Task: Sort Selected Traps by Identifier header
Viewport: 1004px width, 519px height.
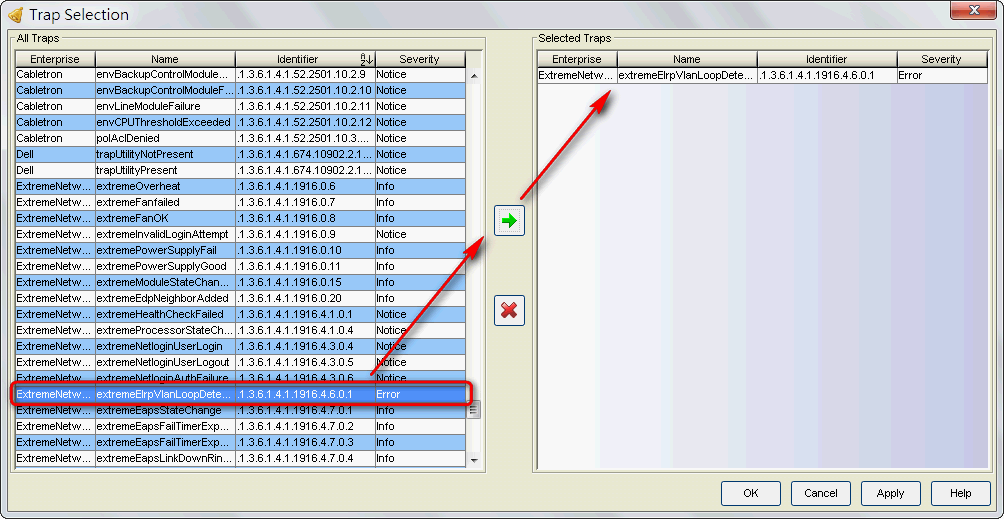Action: click(x=827, y=59)
